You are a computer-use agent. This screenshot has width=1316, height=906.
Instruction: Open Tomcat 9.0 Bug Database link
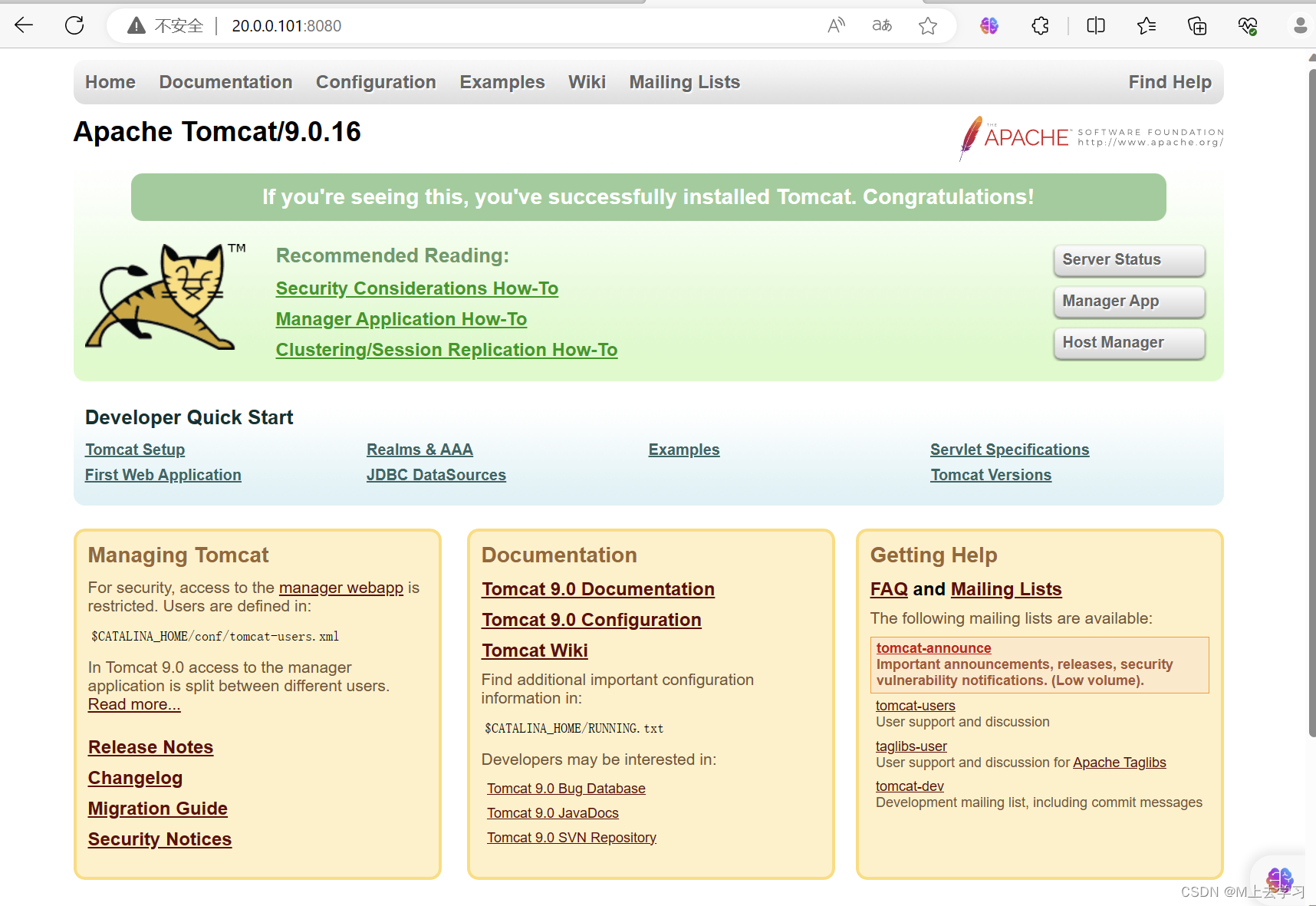[566, 789]
